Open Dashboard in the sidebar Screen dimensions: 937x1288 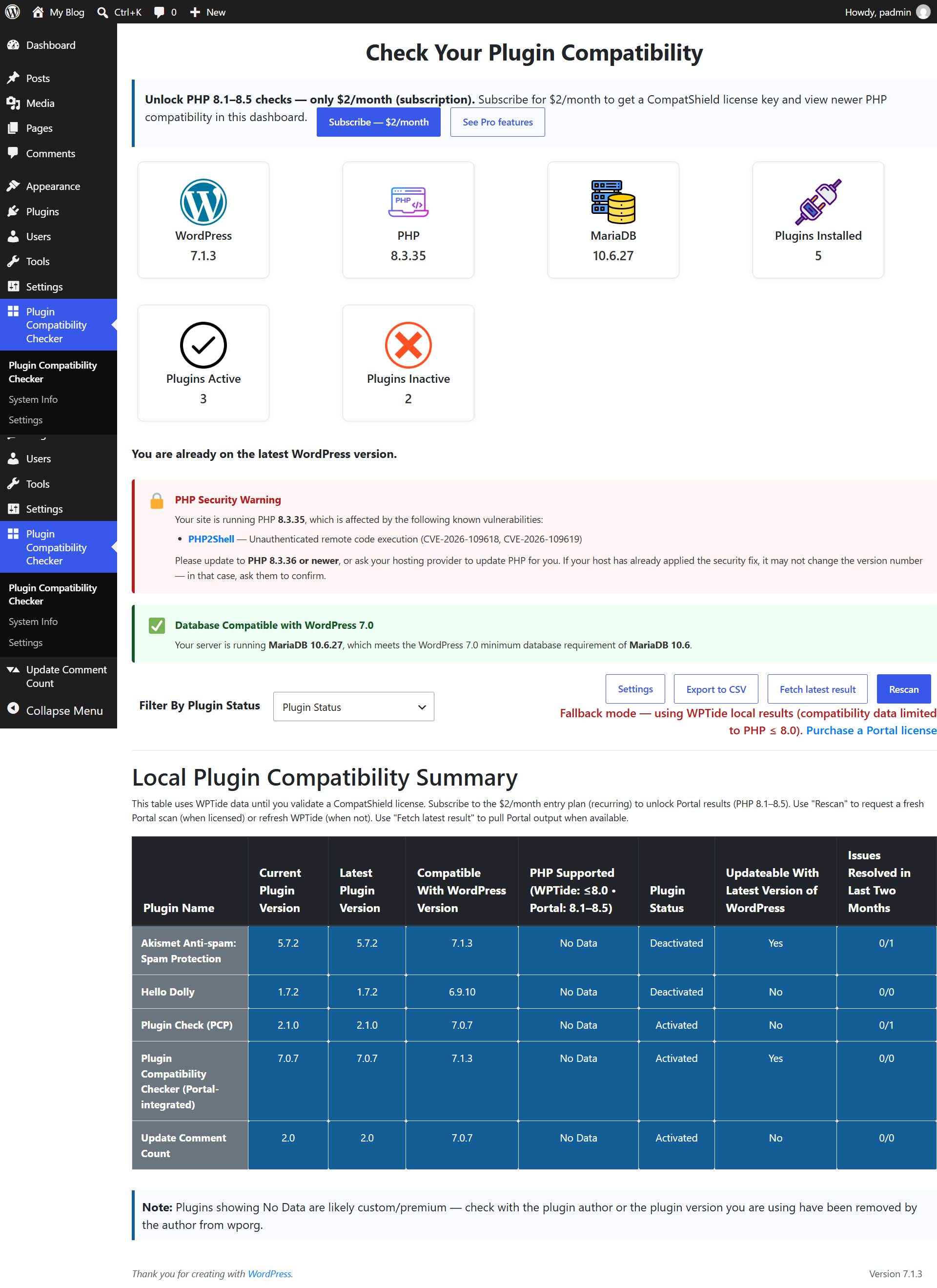[59, 45]
